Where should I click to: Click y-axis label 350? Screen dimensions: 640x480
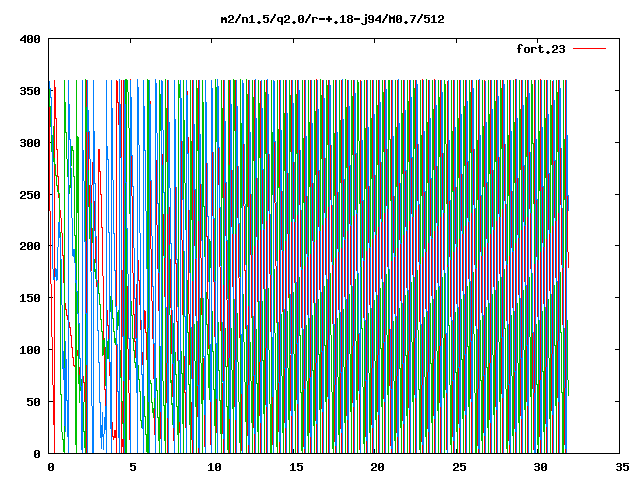pos(30,91)
